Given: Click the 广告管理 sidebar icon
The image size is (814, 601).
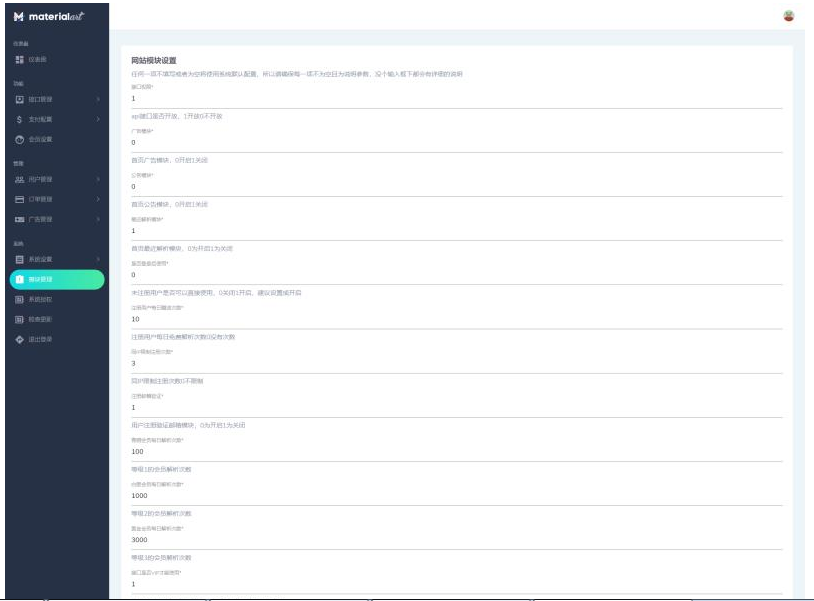Looking at the screenshot, I should pyautogui.click(x=19, y=219).
